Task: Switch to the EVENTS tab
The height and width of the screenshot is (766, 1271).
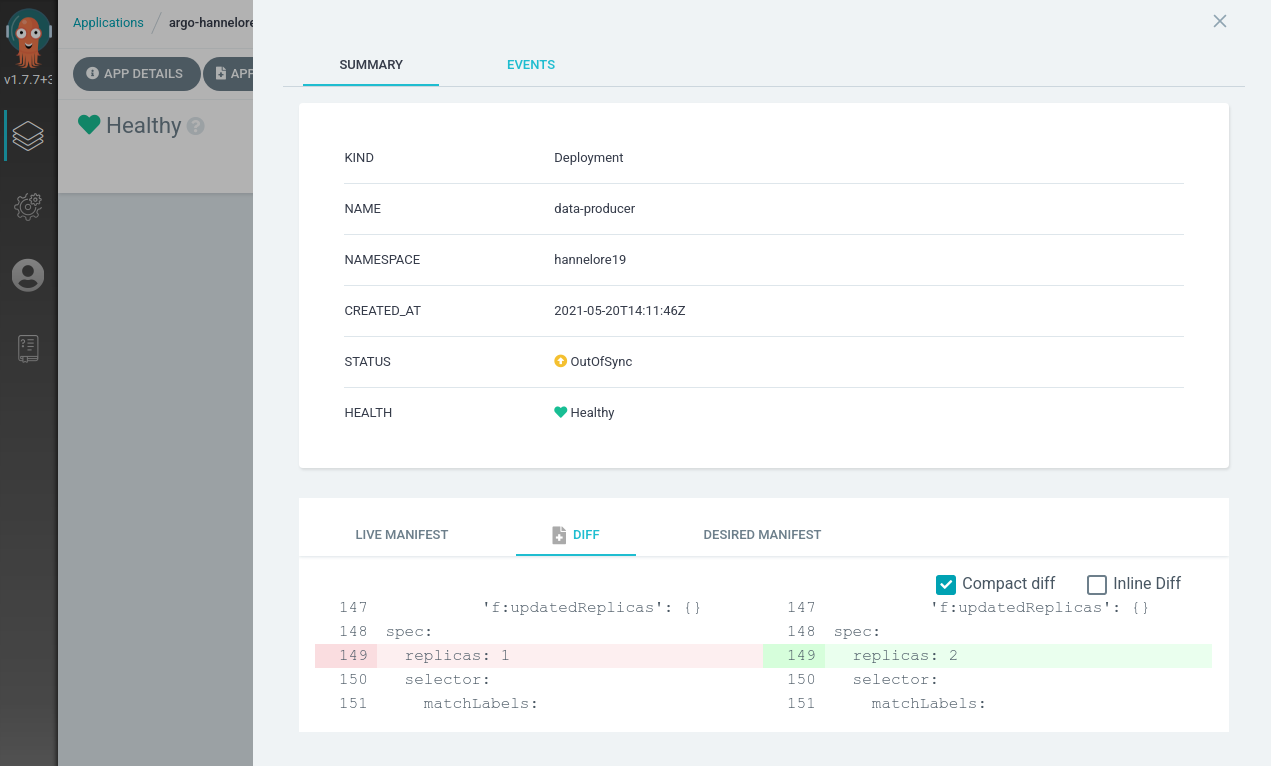Action: (531, 64)
